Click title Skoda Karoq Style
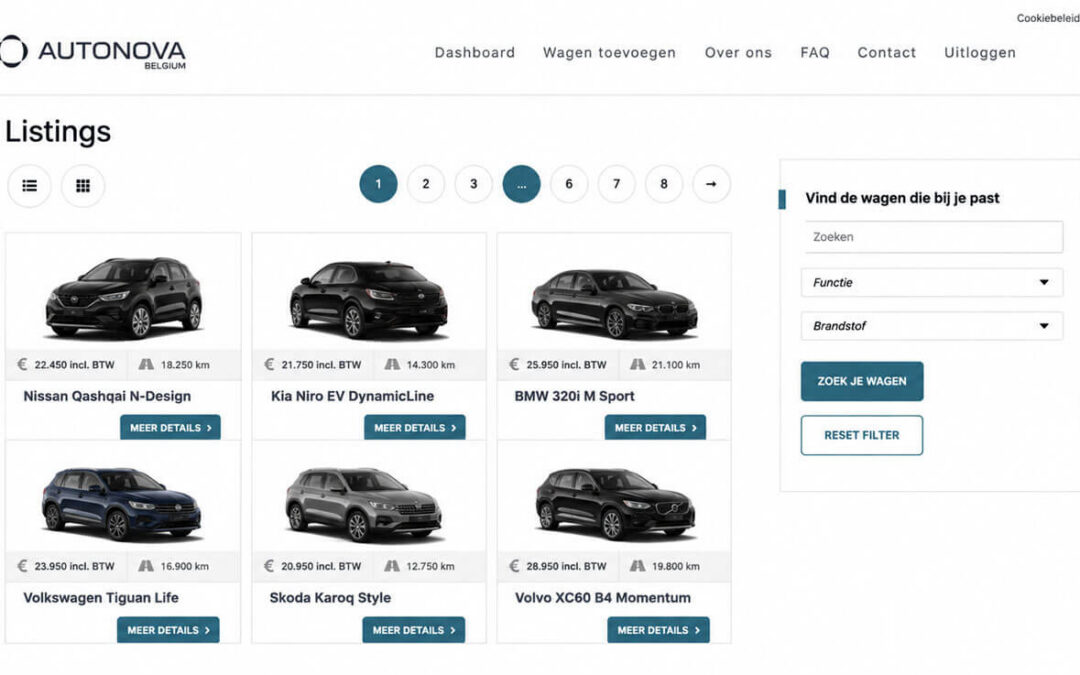The width and height of the screenshot is (1080, 675). (x=330, y=598)
